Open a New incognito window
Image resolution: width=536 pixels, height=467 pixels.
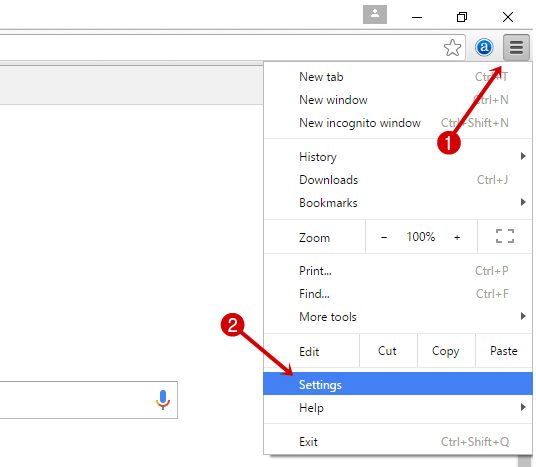tap(398, 123)
